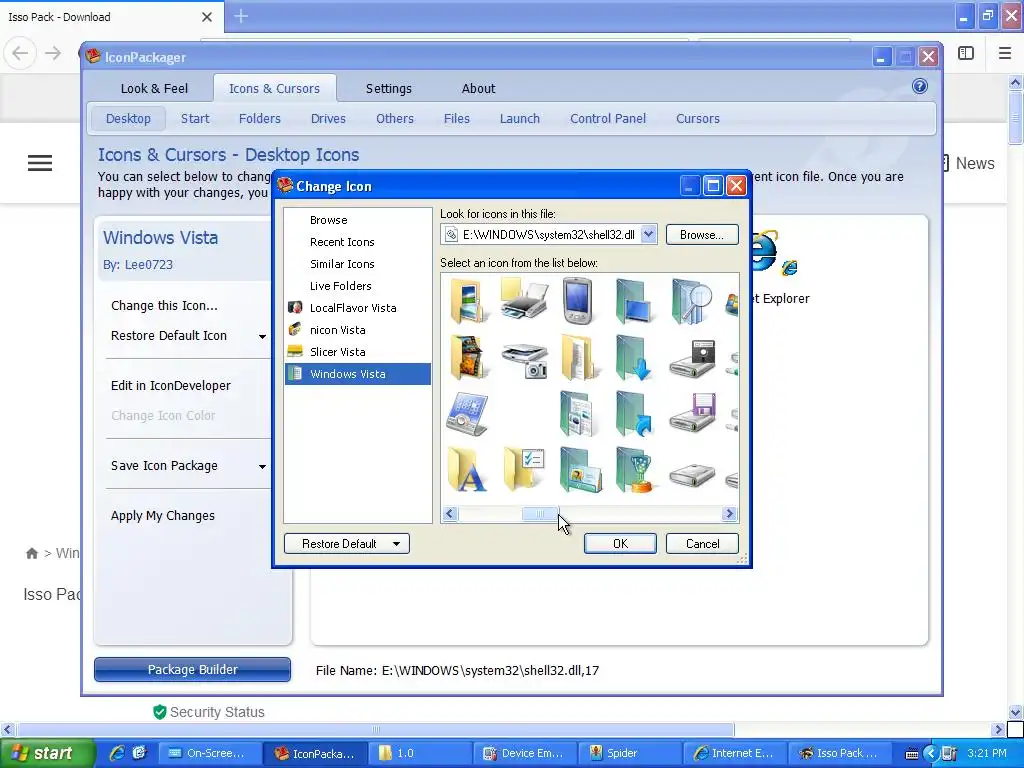Click Change this Icon...
Image resolution: width=1024 pixels, height=768 pixels.
[x=165, y=306]
